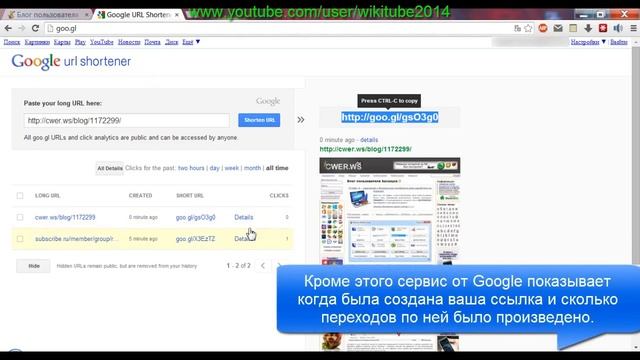This screenshot has width=640, height=360.
Task: Open the Chrome hamburger menu
Action: coord(633,28)
